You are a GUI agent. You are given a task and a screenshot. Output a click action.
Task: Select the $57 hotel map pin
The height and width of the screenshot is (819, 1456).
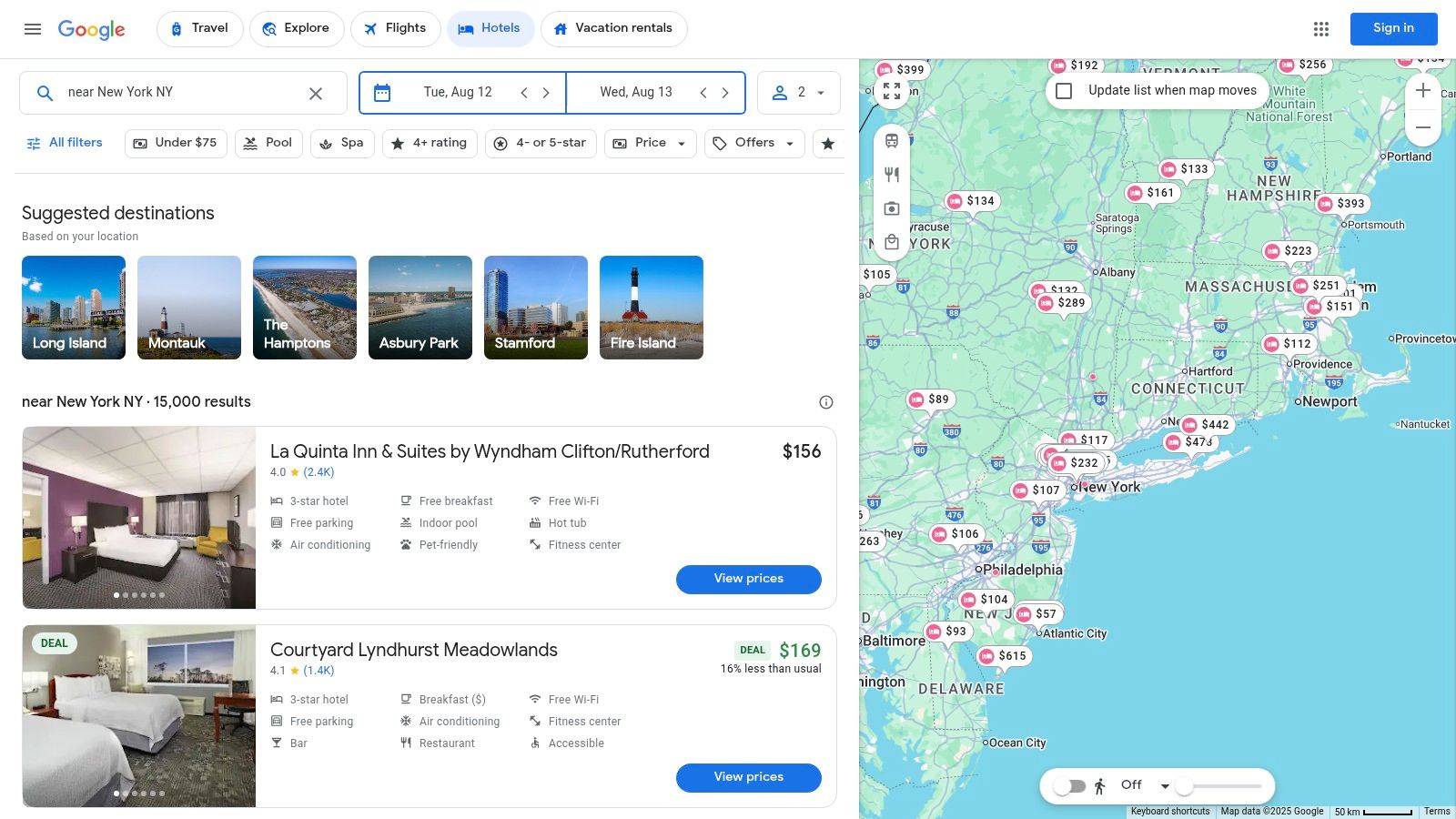(1036, 614)
